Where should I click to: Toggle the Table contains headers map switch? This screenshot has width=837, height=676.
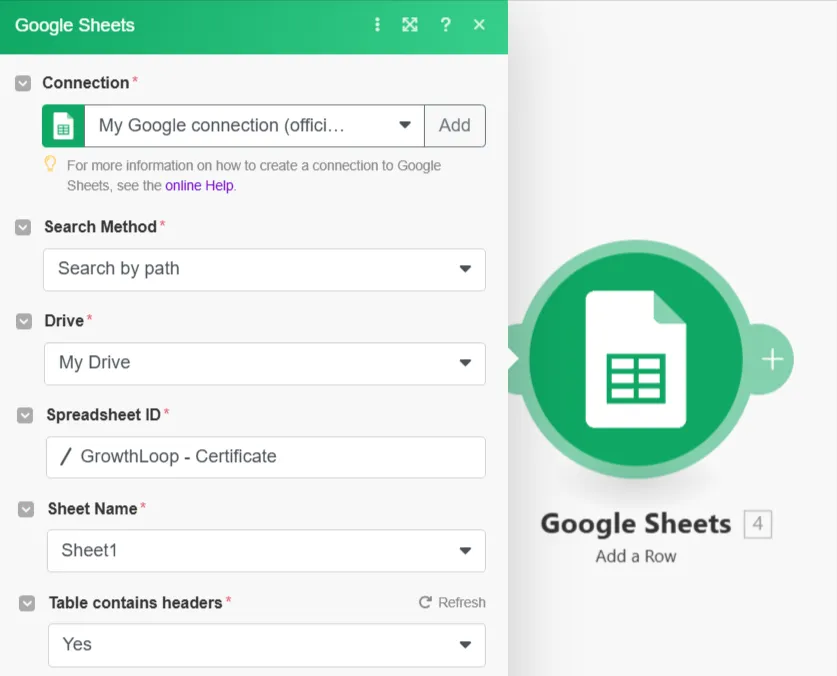click(27, 603)
